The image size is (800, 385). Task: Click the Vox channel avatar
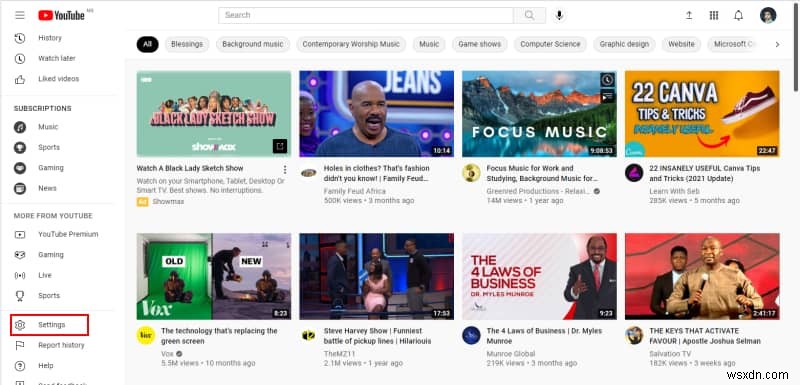tap(146, 336)
